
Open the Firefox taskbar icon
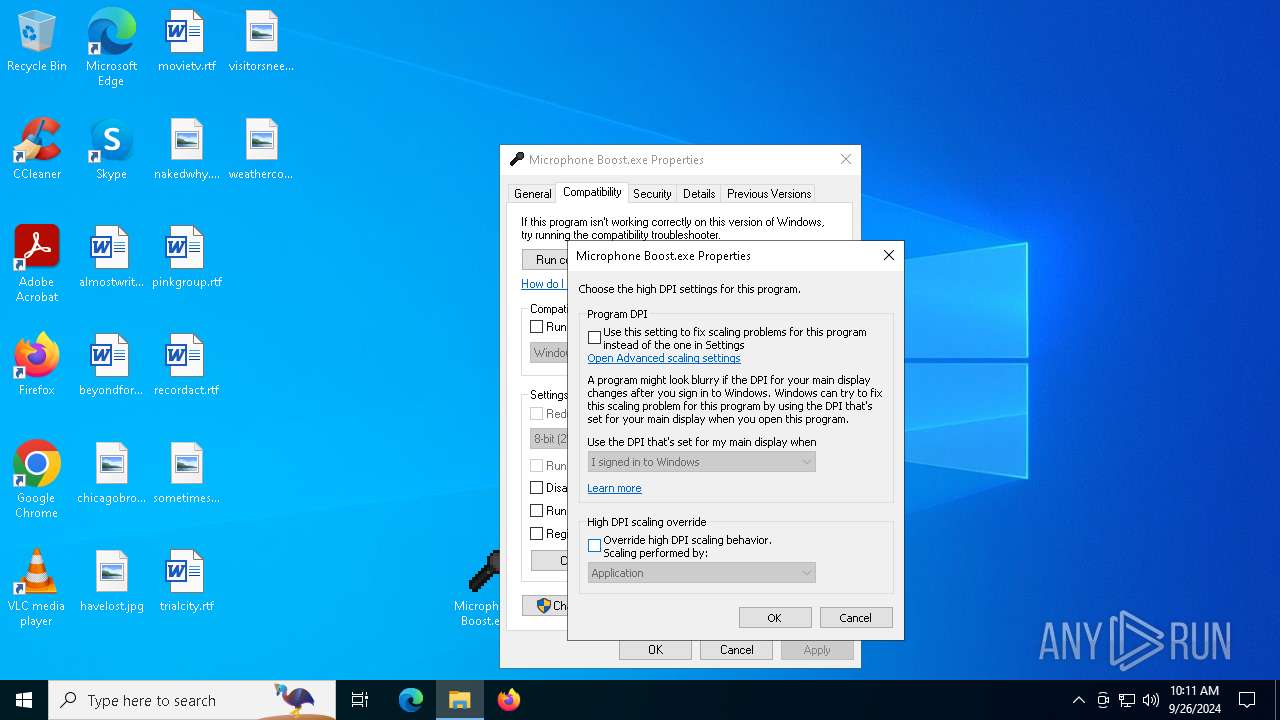click(x=509, y=700)
